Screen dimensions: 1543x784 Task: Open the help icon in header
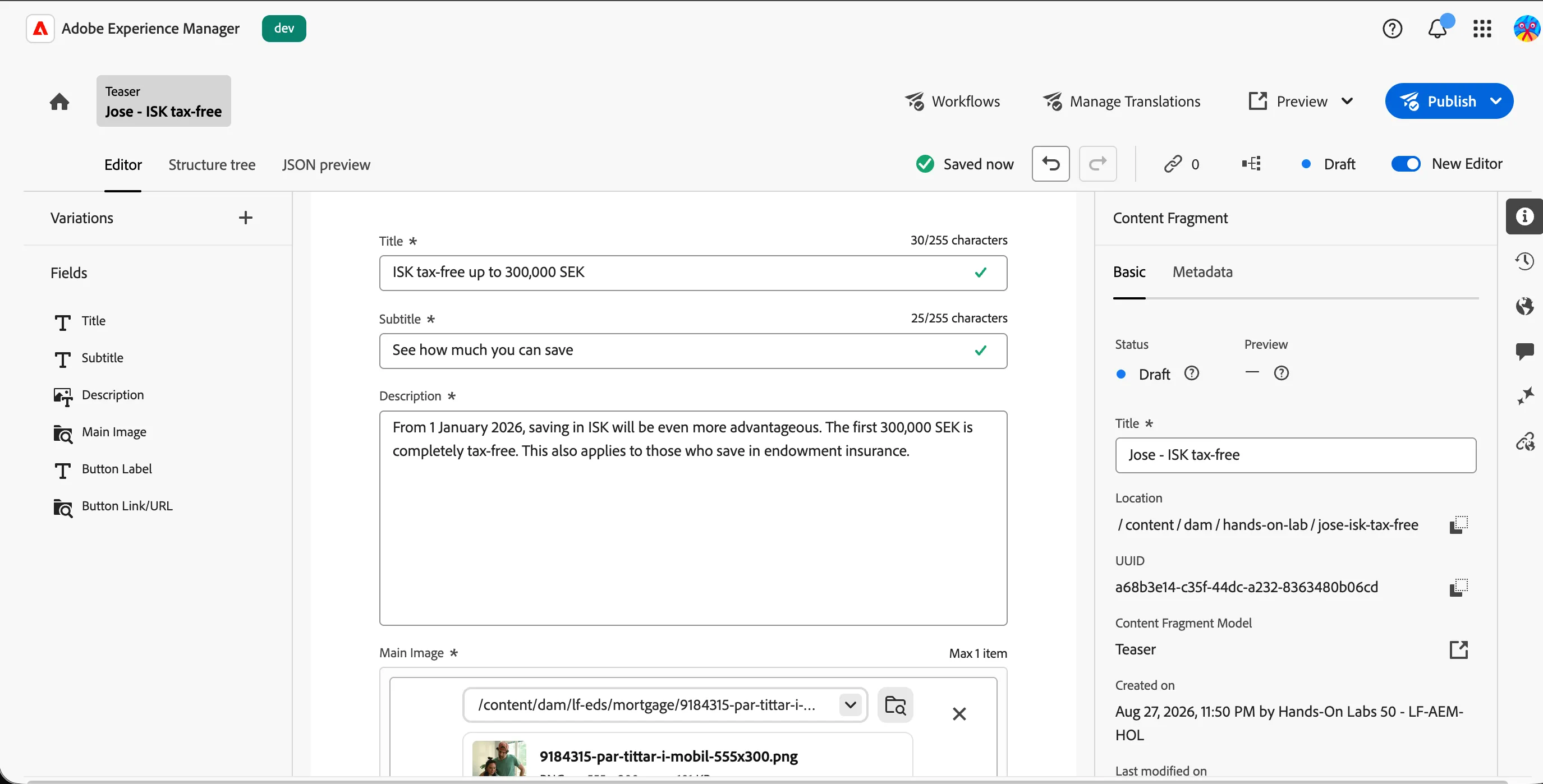1392,29
